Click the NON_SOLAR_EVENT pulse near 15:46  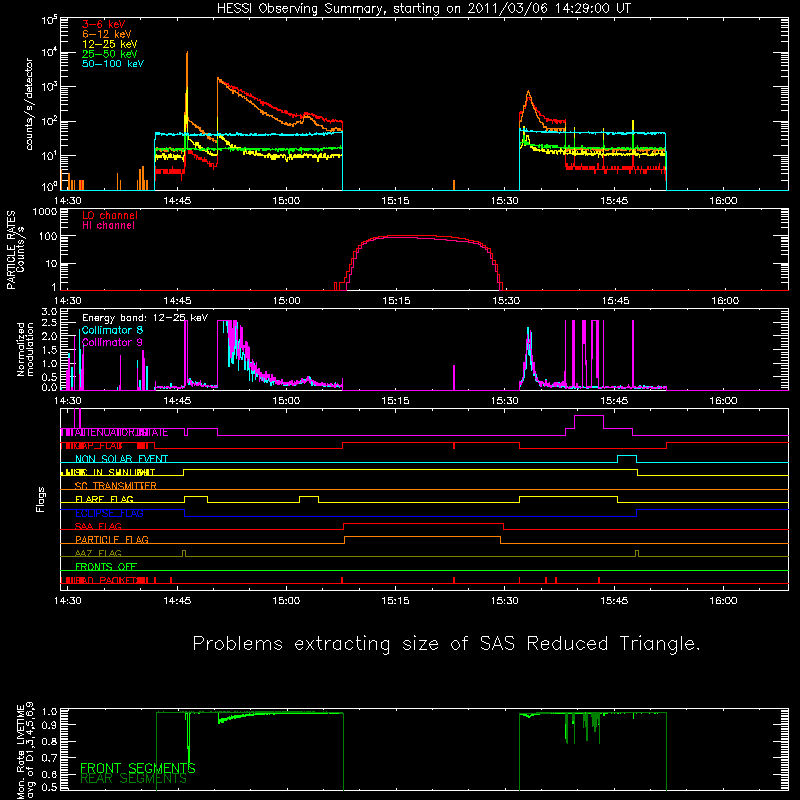click(627, 456)
